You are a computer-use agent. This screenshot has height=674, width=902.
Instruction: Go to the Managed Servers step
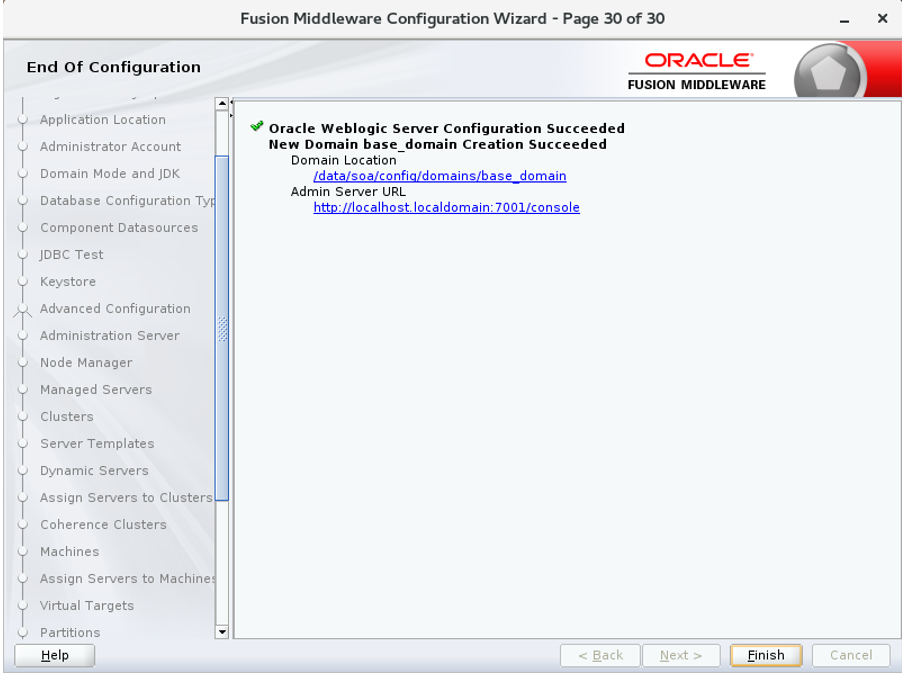pos(95,390)
